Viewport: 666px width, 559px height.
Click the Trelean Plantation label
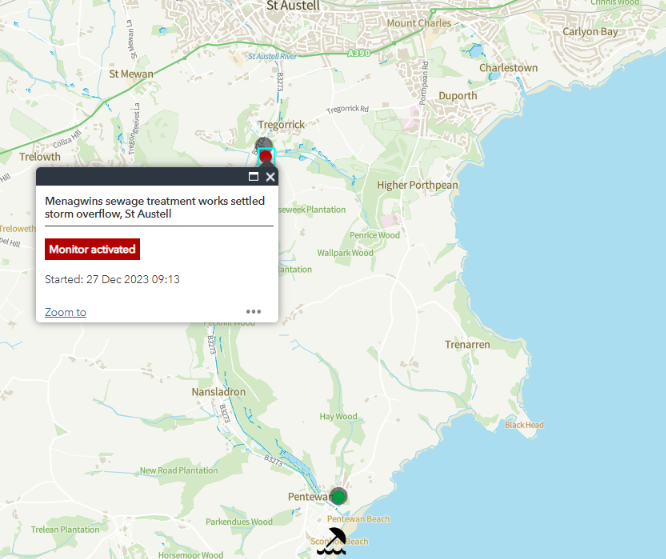65,530
